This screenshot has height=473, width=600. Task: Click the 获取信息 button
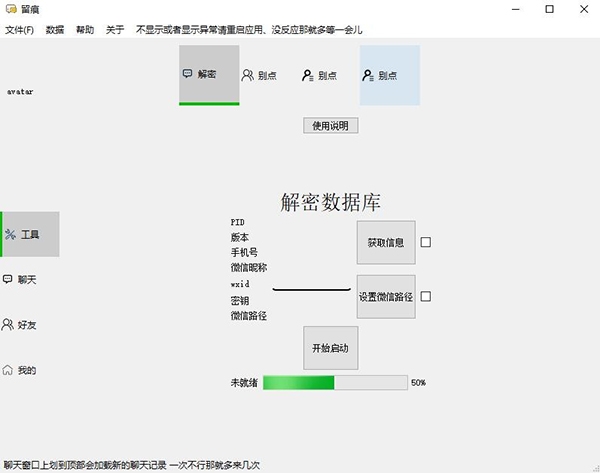click(386, 242)
